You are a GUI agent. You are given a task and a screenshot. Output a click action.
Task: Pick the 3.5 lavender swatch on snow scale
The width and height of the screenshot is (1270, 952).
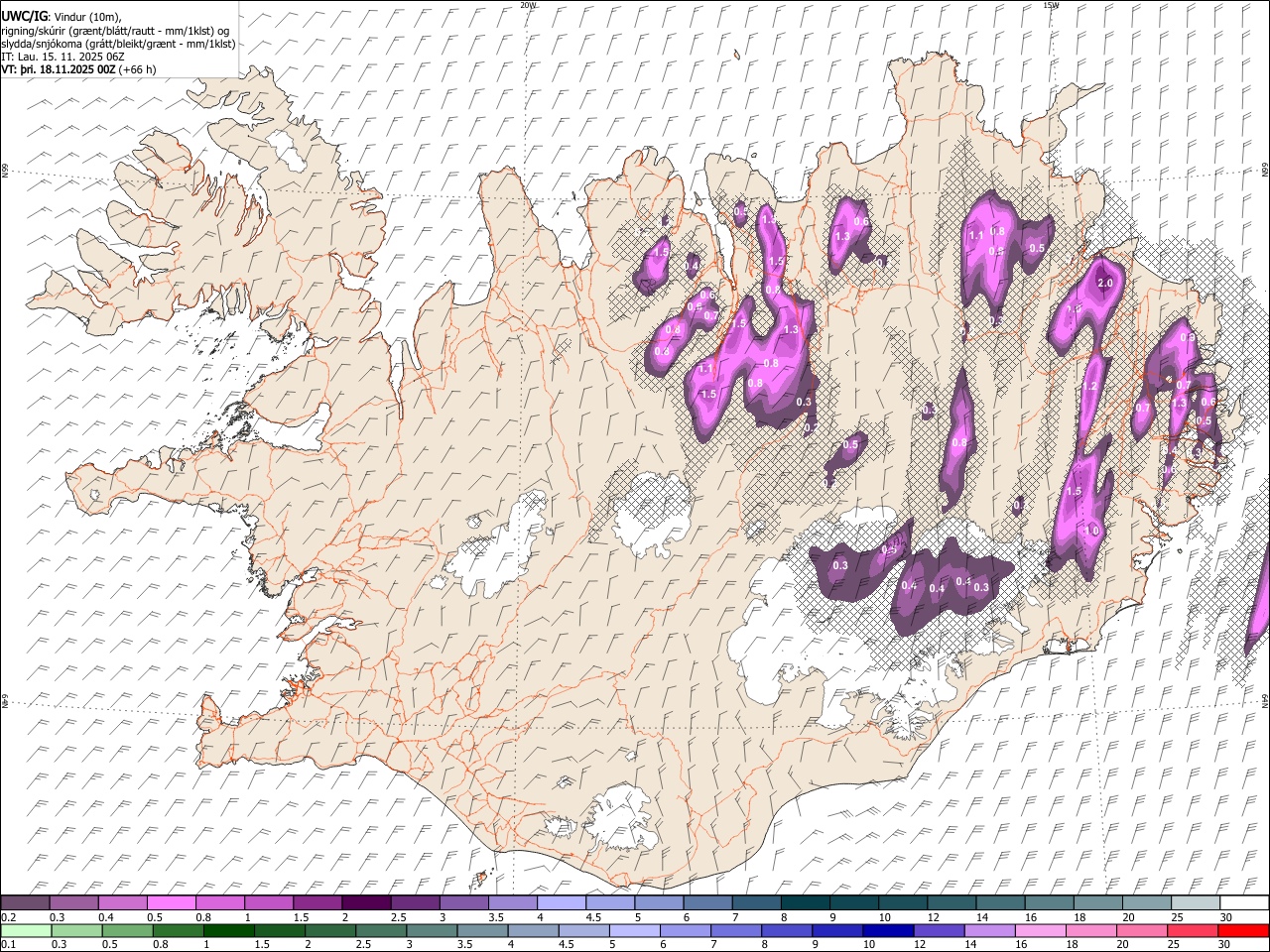click(513, 902)
